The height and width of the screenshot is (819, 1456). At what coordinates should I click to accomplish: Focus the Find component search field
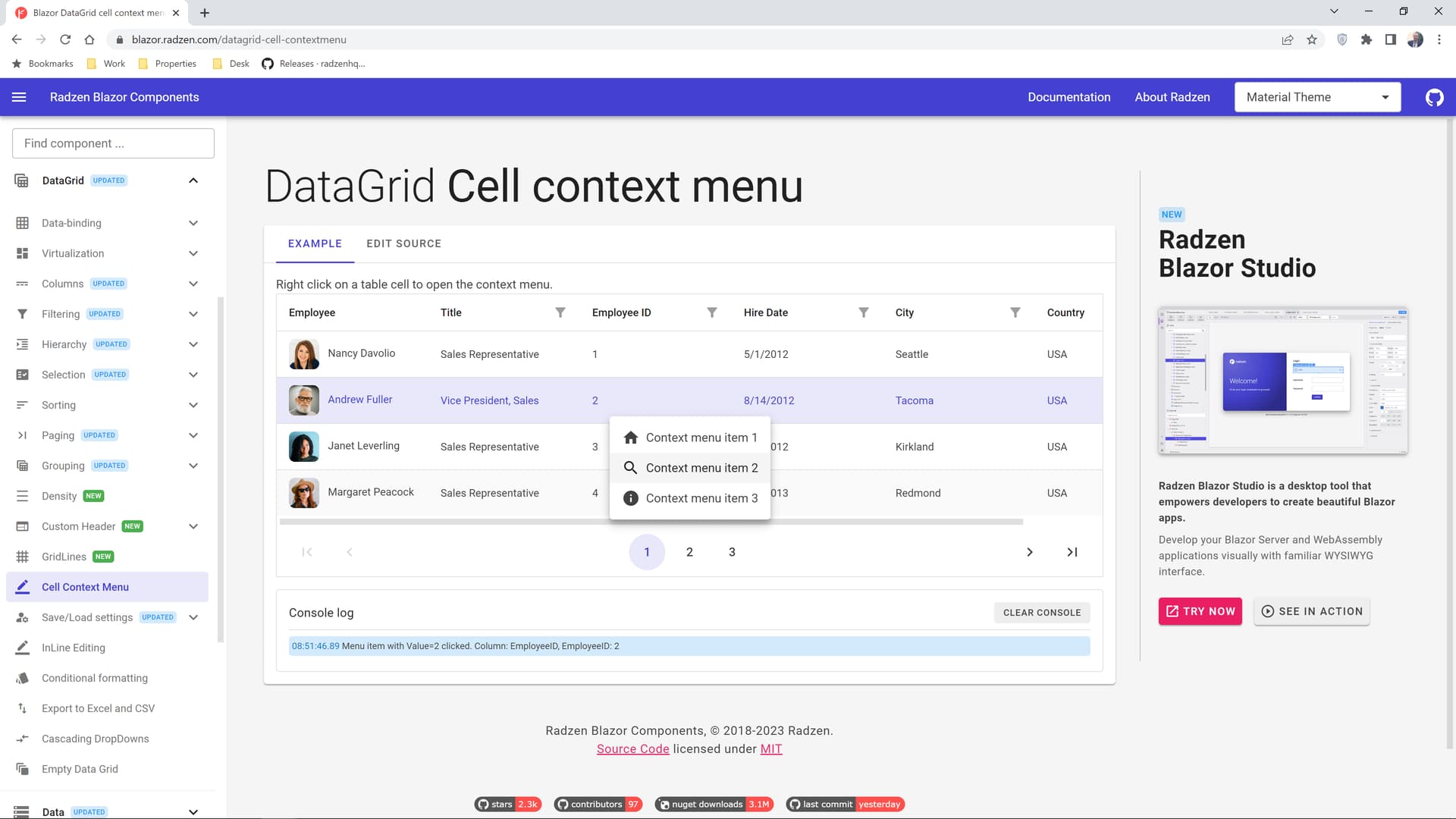coord(113,143)
